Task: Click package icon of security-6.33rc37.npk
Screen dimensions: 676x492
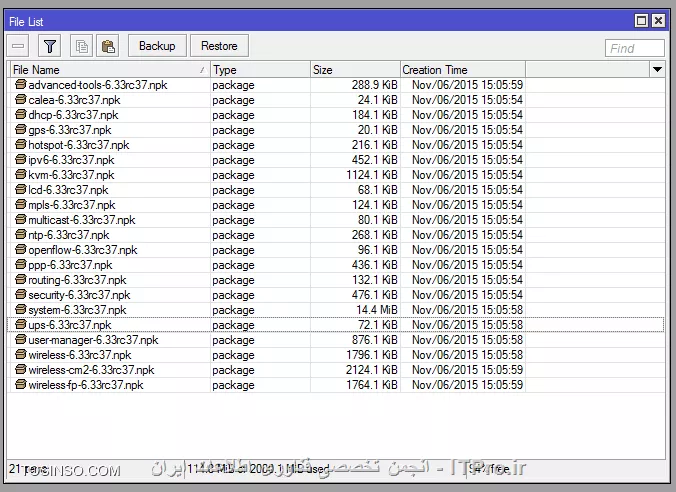Action: (20, 294)
